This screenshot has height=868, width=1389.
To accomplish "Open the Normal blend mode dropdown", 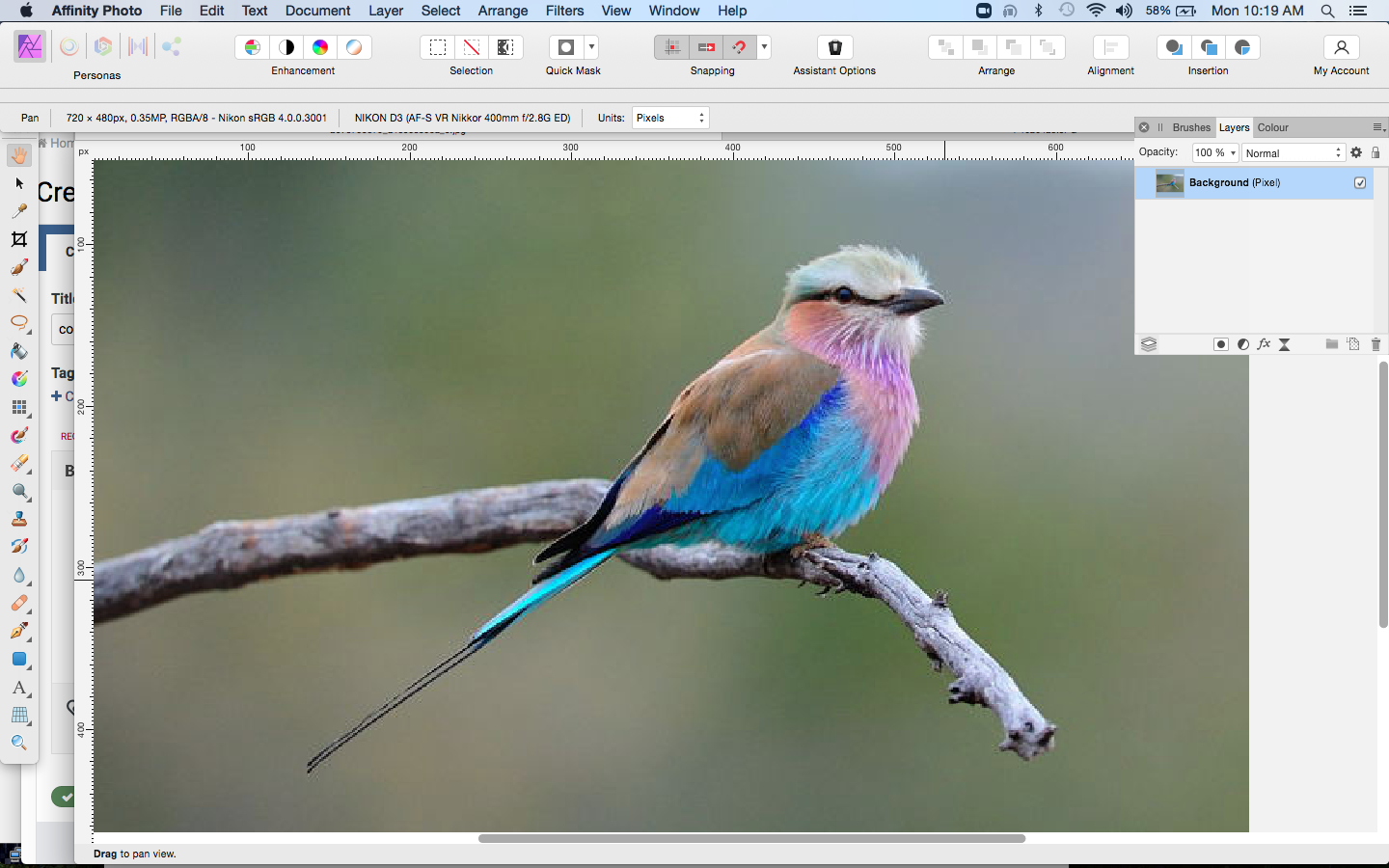I will click(x=1293, y=152).
